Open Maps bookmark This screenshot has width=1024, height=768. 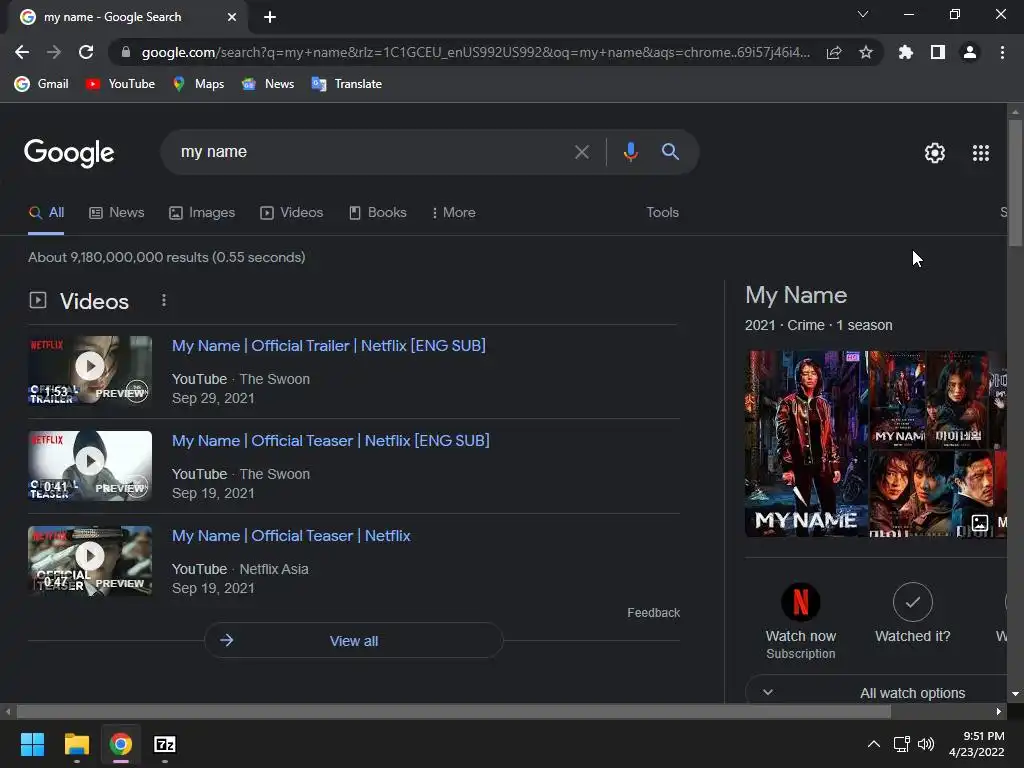199,84
